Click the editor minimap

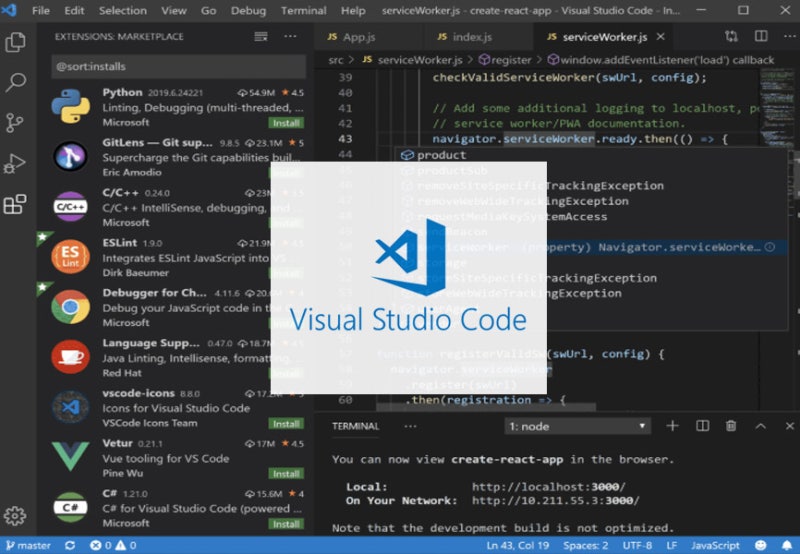click(777, 107)
